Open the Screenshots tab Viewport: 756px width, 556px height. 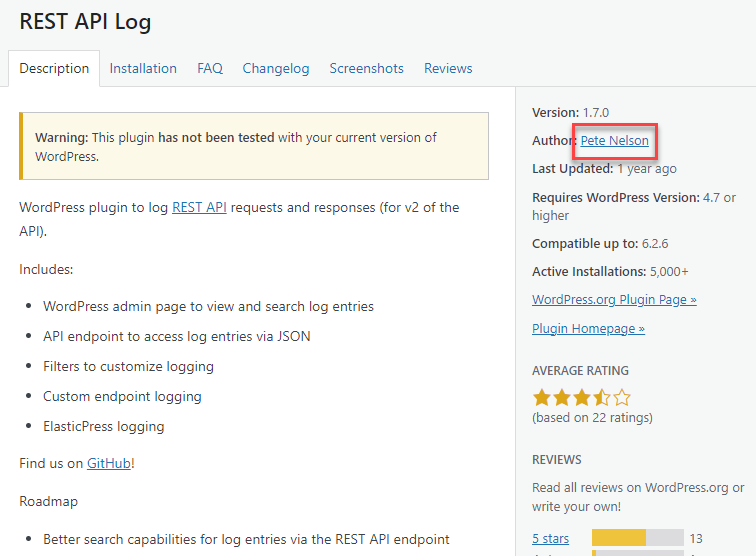click(x=366, y=68)
